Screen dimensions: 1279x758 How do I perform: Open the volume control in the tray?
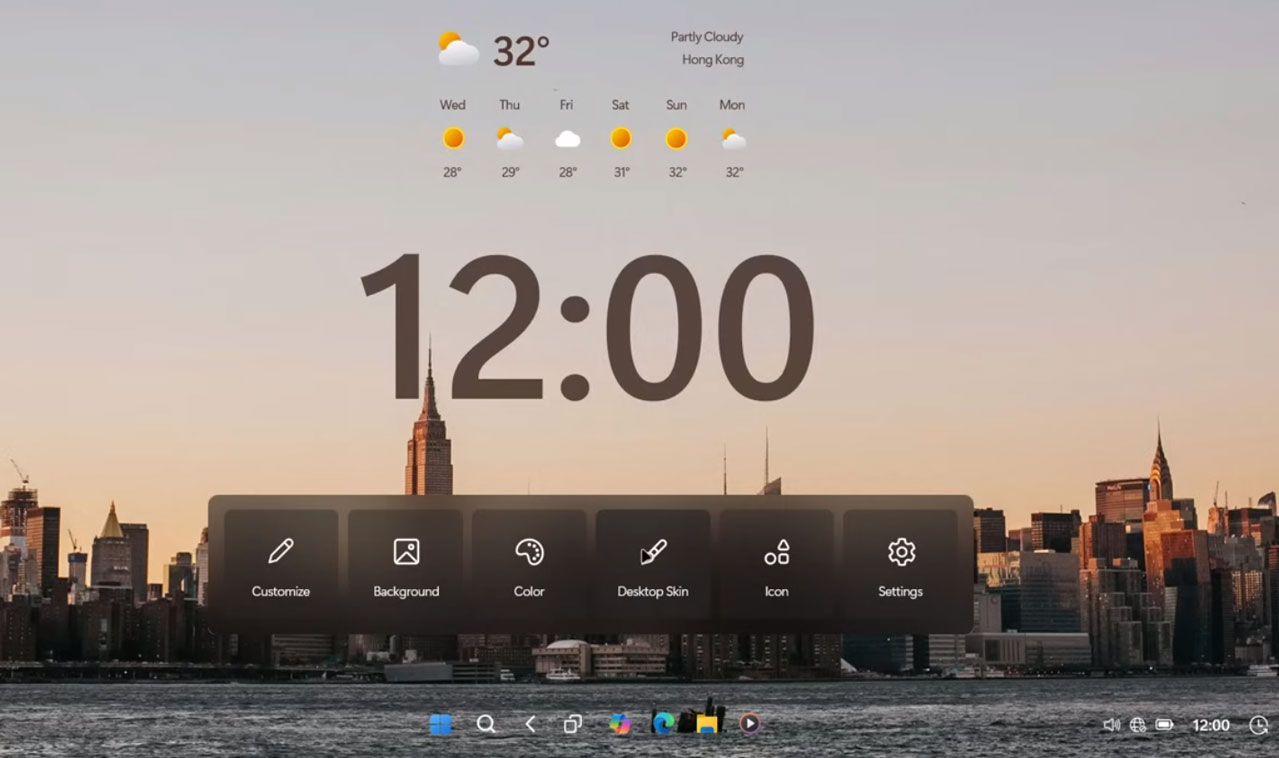[1113, 725]
